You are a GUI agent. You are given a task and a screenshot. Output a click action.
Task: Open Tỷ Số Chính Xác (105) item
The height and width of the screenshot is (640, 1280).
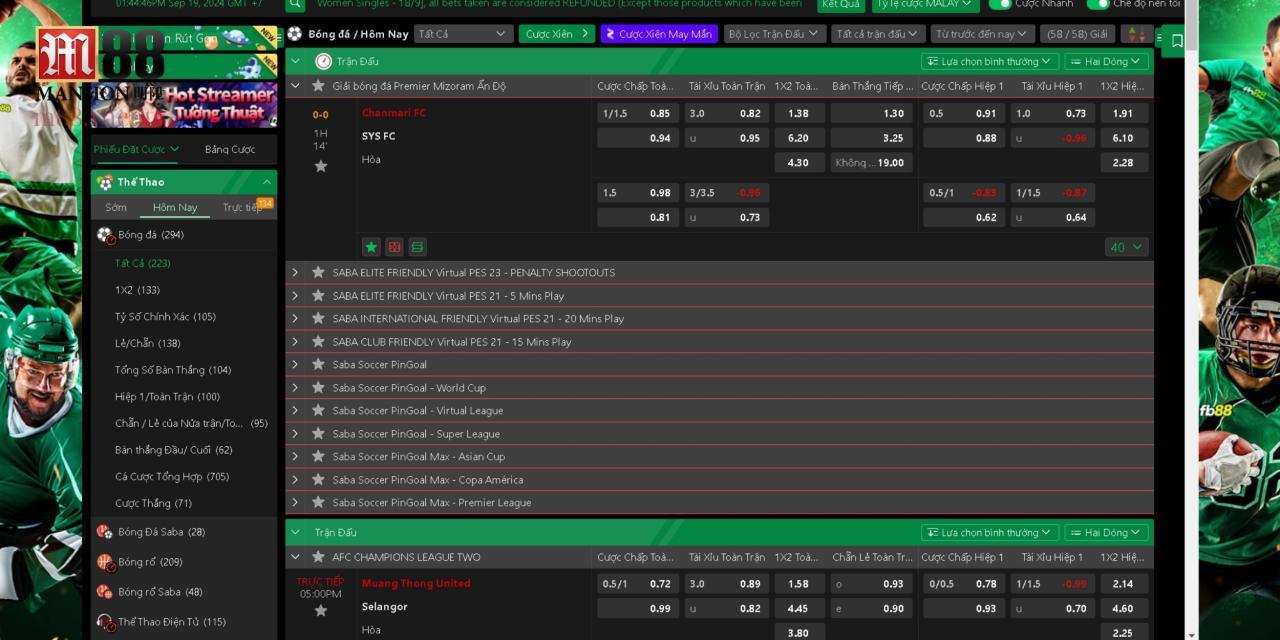[165, 316]
